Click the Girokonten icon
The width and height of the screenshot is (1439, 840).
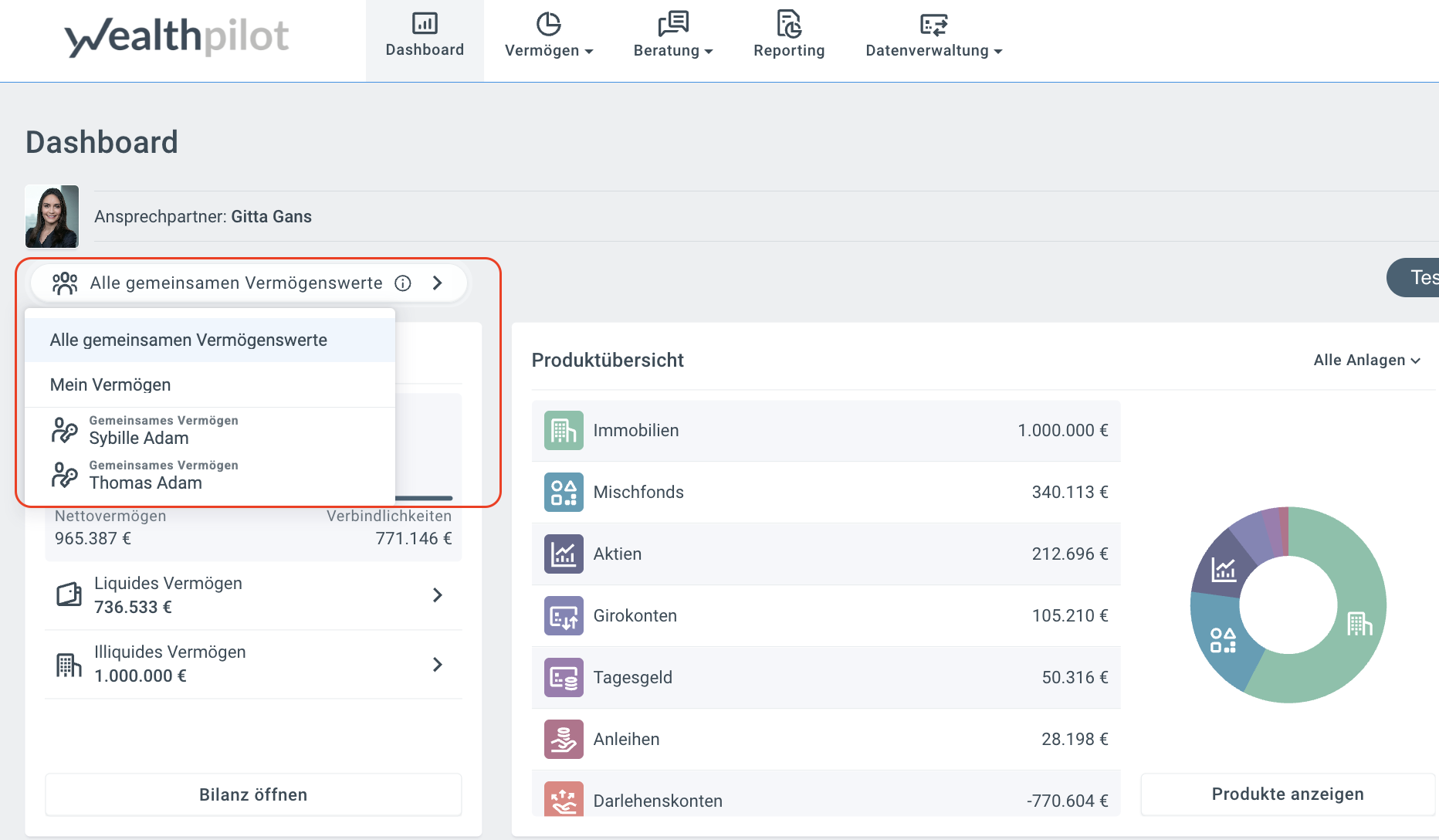click(x=564, y=616)
